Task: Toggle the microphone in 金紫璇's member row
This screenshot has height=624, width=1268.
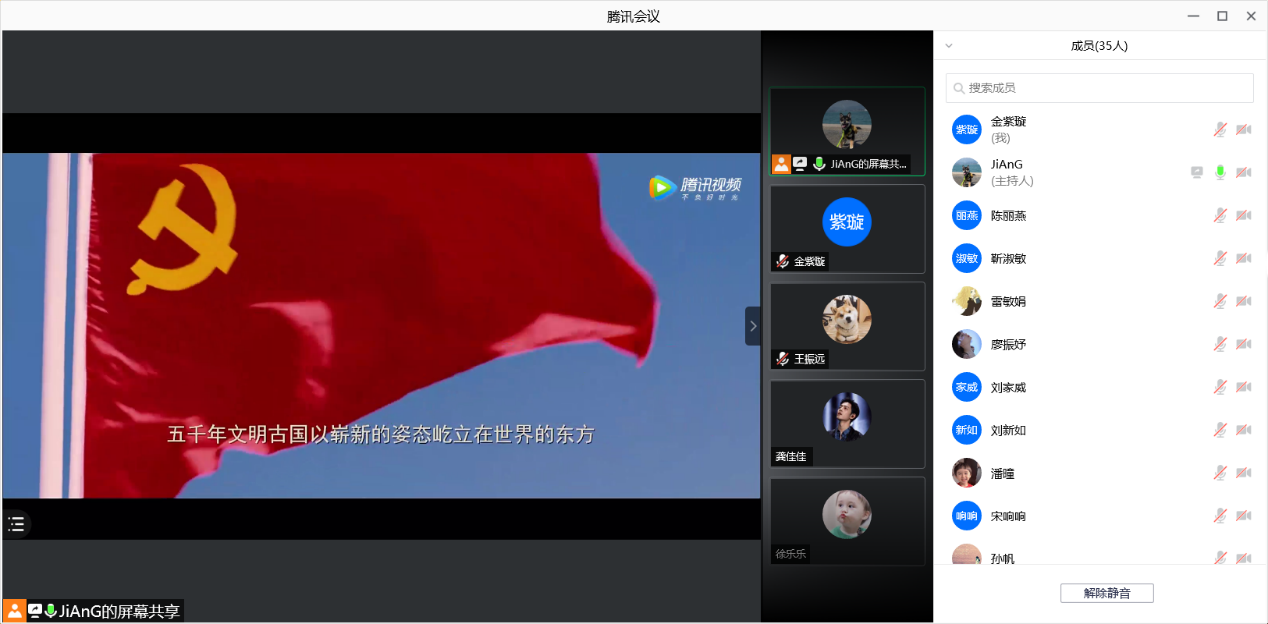Action: tap(1220, 129)
